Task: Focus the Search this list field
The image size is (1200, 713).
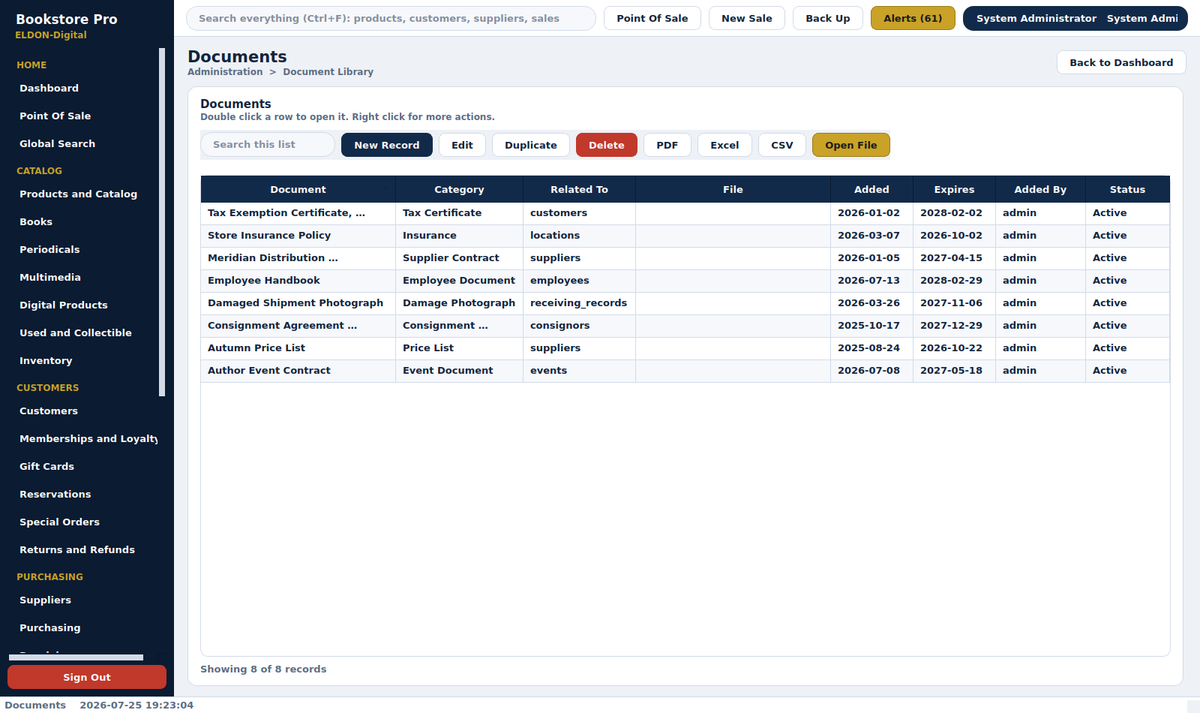Action: click(x=268, y=145)
